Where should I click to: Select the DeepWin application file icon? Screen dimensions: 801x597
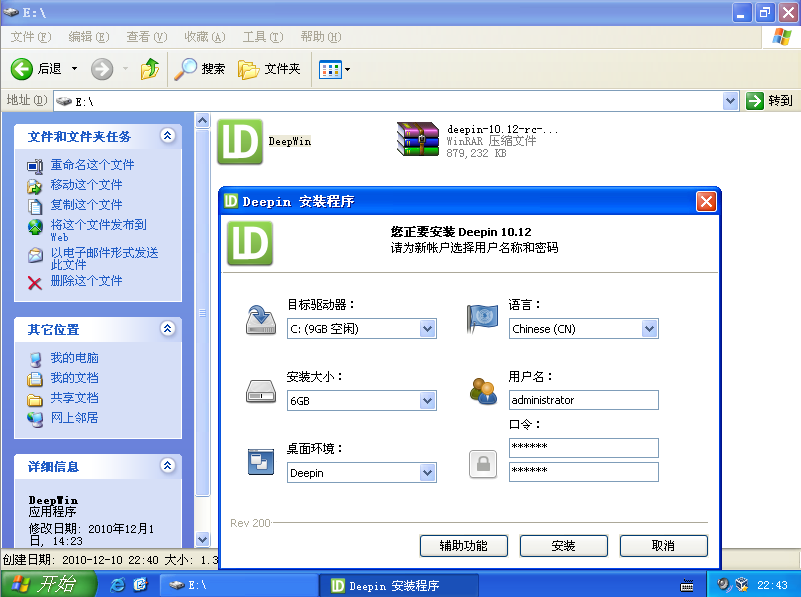point(240,141)
